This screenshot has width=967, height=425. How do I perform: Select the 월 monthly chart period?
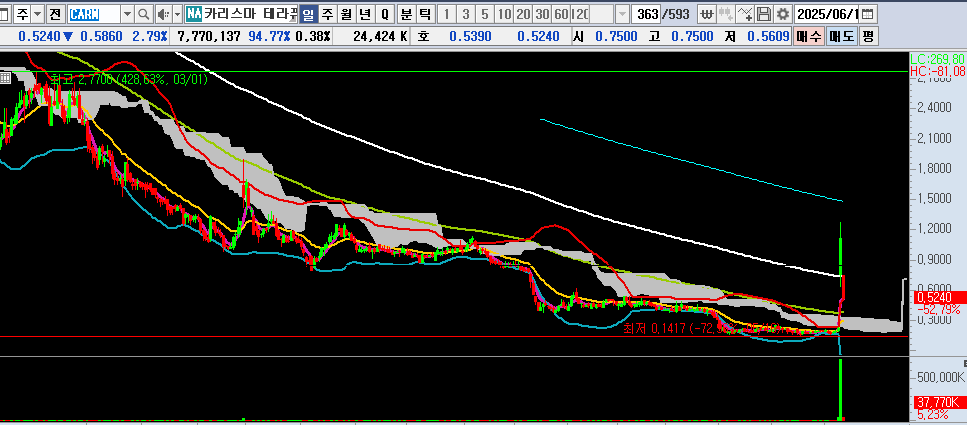click(x=346, y=14)
